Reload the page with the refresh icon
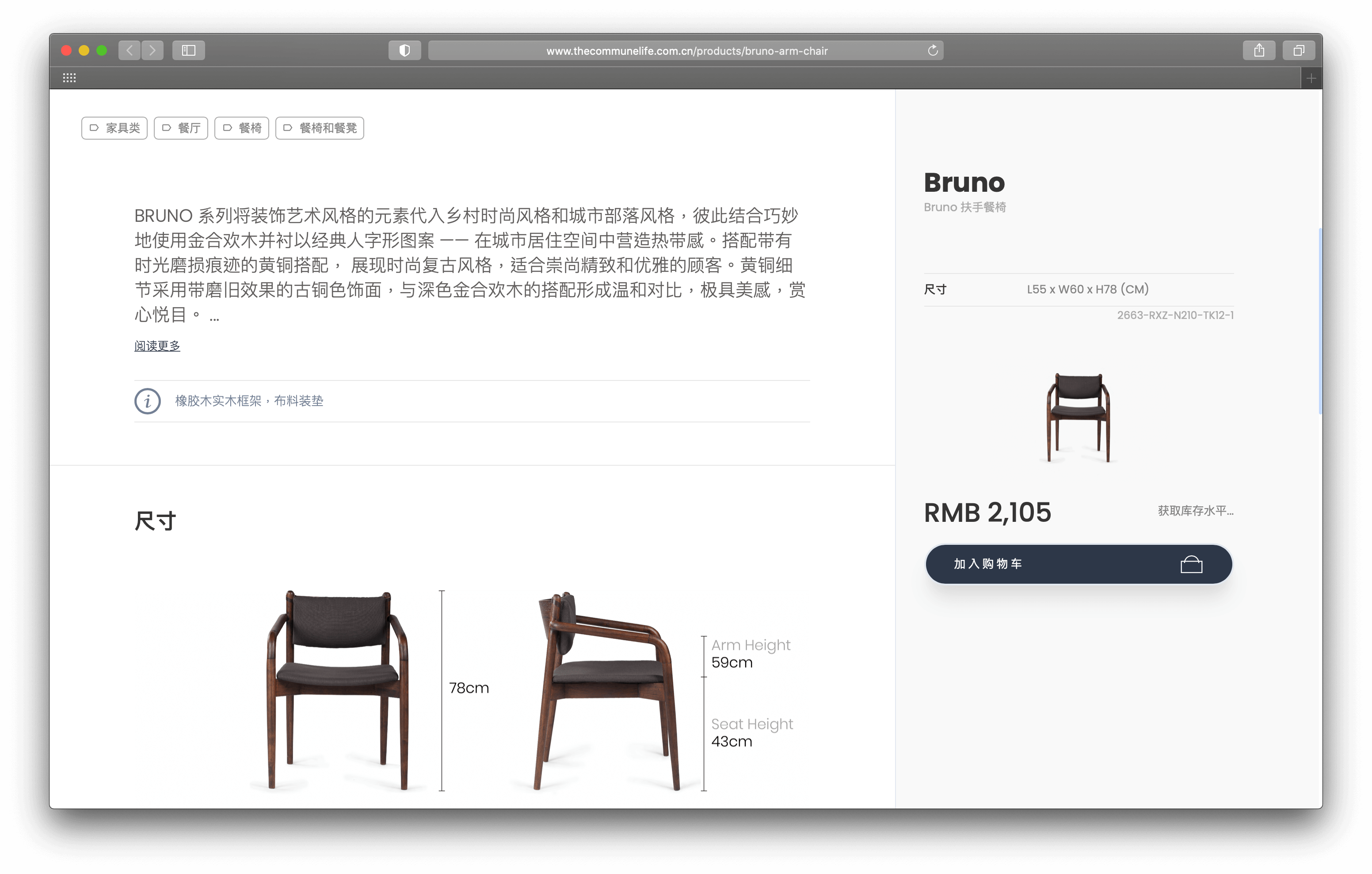1372x874 pixels. [x=932, y=50]
